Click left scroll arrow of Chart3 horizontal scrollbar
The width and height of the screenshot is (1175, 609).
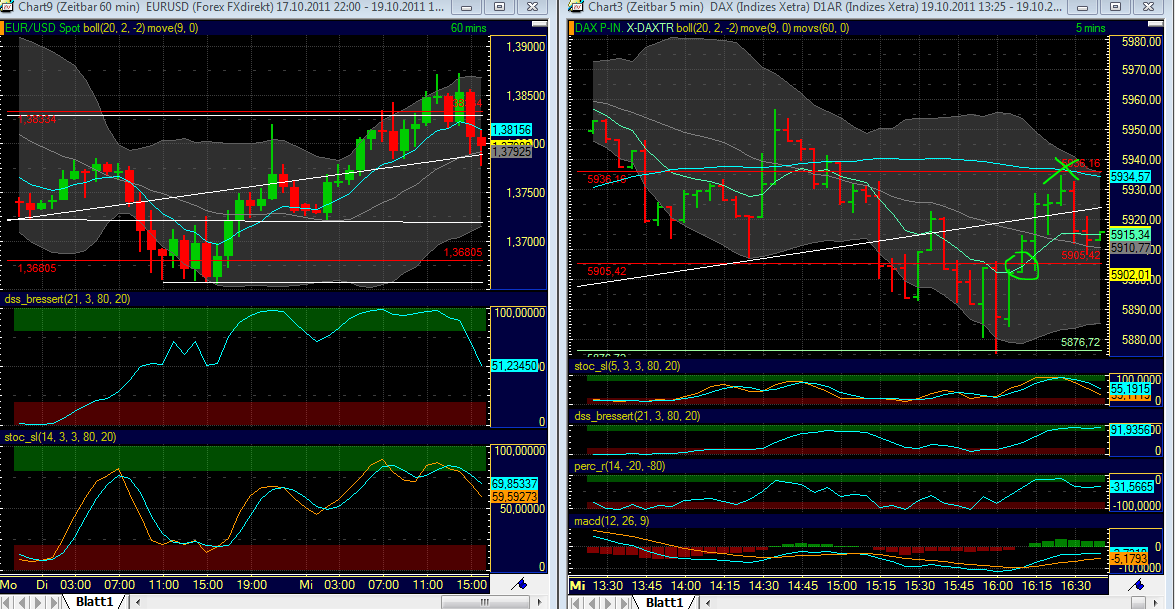click(x=707, y=602)
